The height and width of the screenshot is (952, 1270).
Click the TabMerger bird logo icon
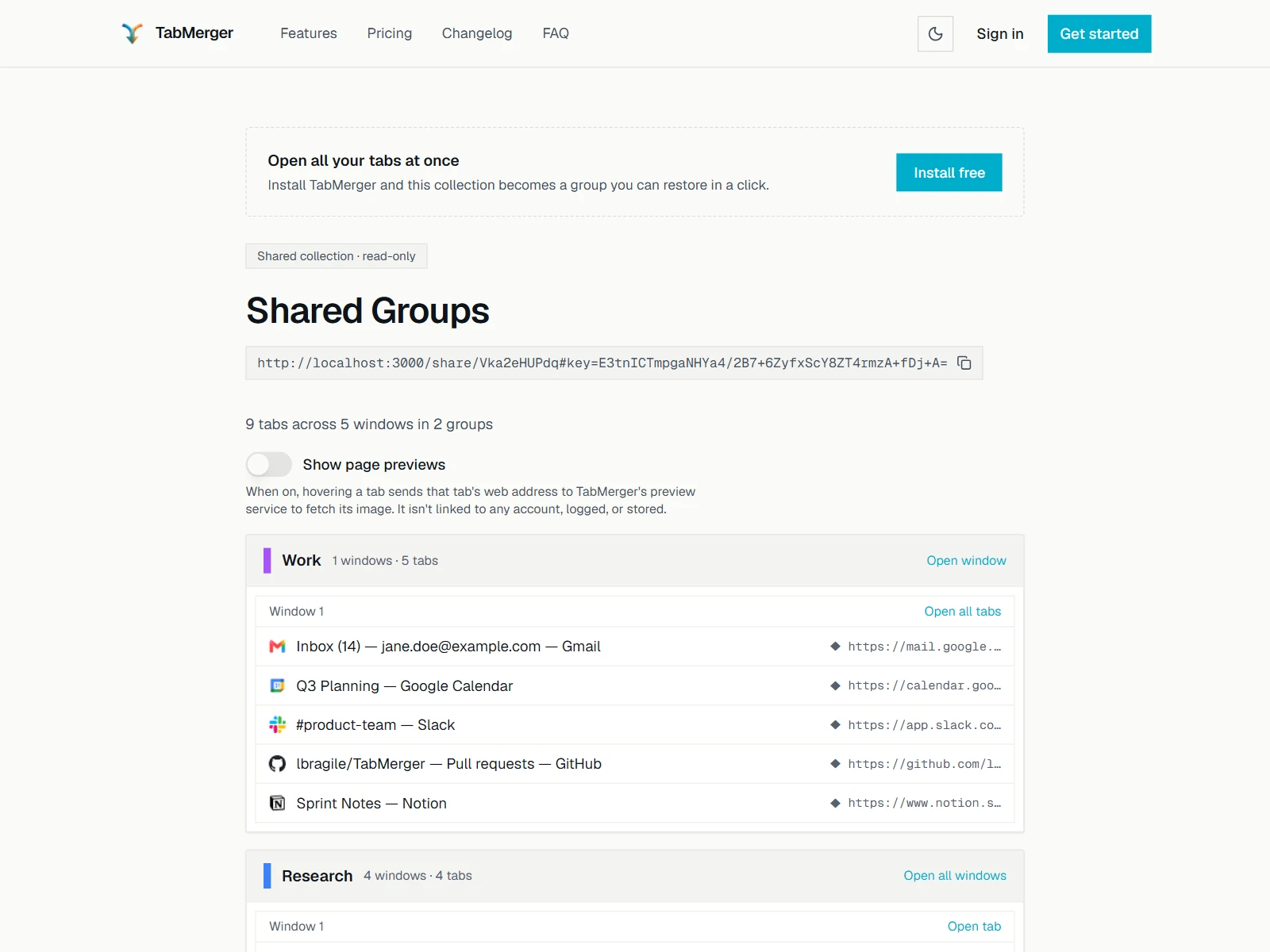[x=132, y=33]
